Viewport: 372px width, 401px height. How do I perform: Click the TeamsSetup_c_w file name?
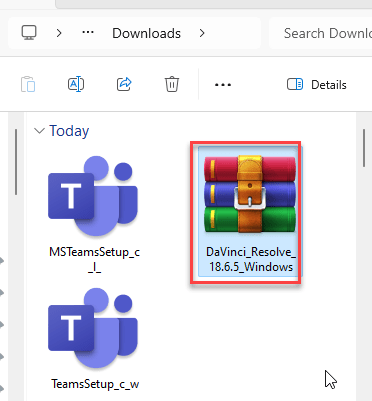95,384
